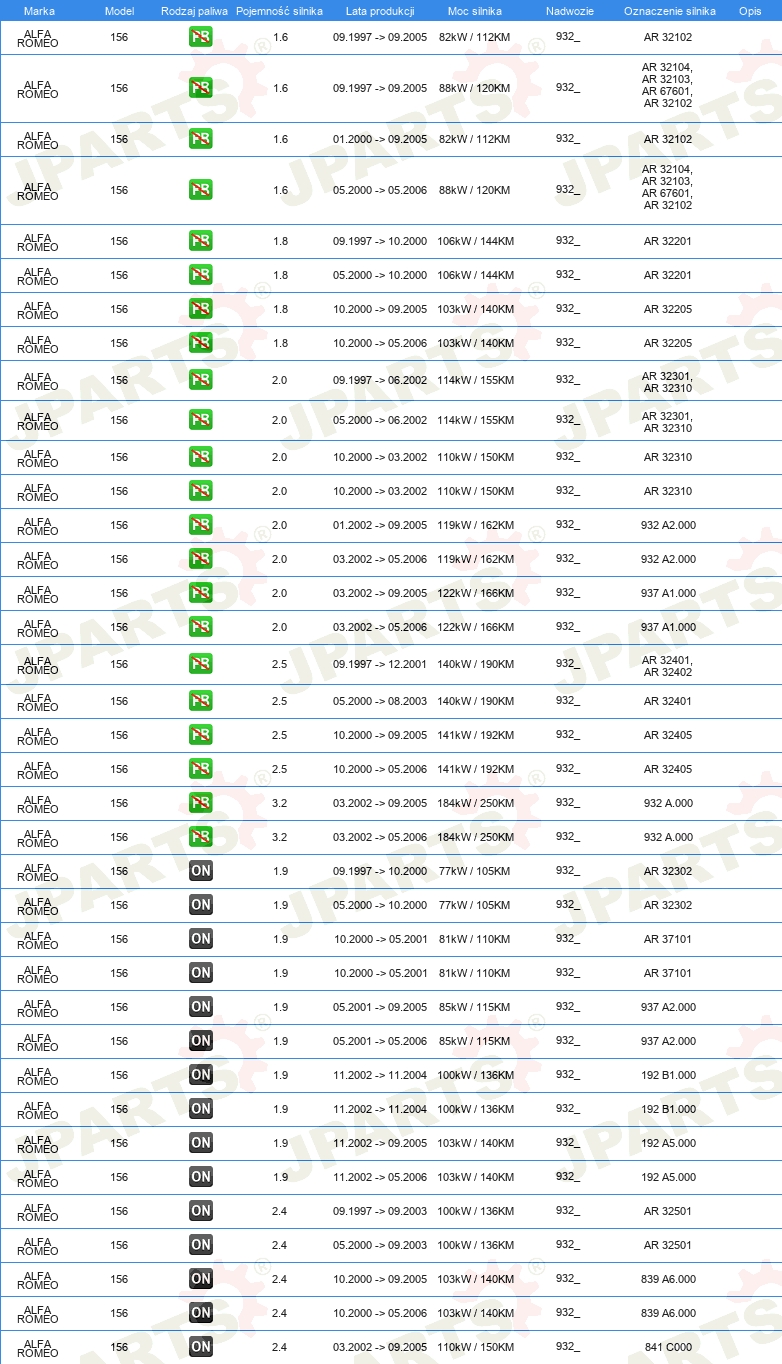Click date range 05.2000 -> 09.2003
This screenshot has height=1364, width=782.
pos(380,1245)
